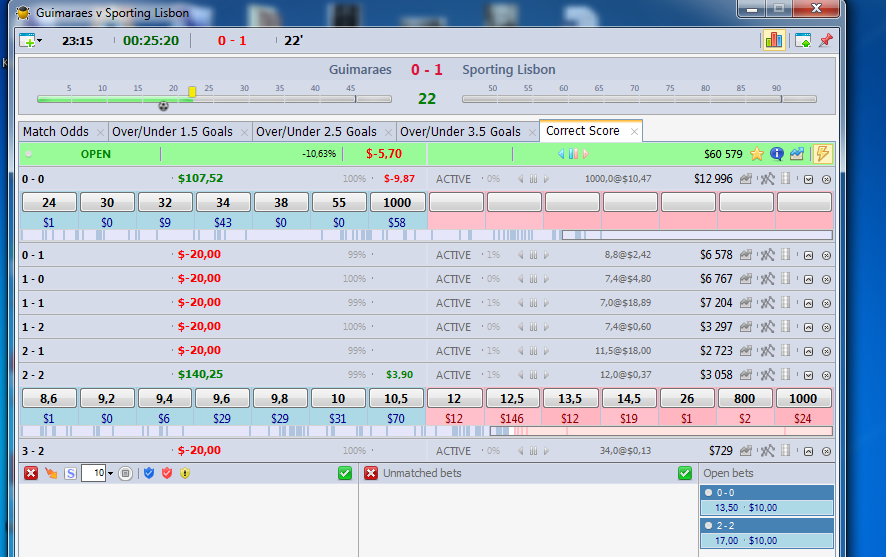Click back odds 8,6 for 2 - 2
886x557 pixels.
coord(49,398)
